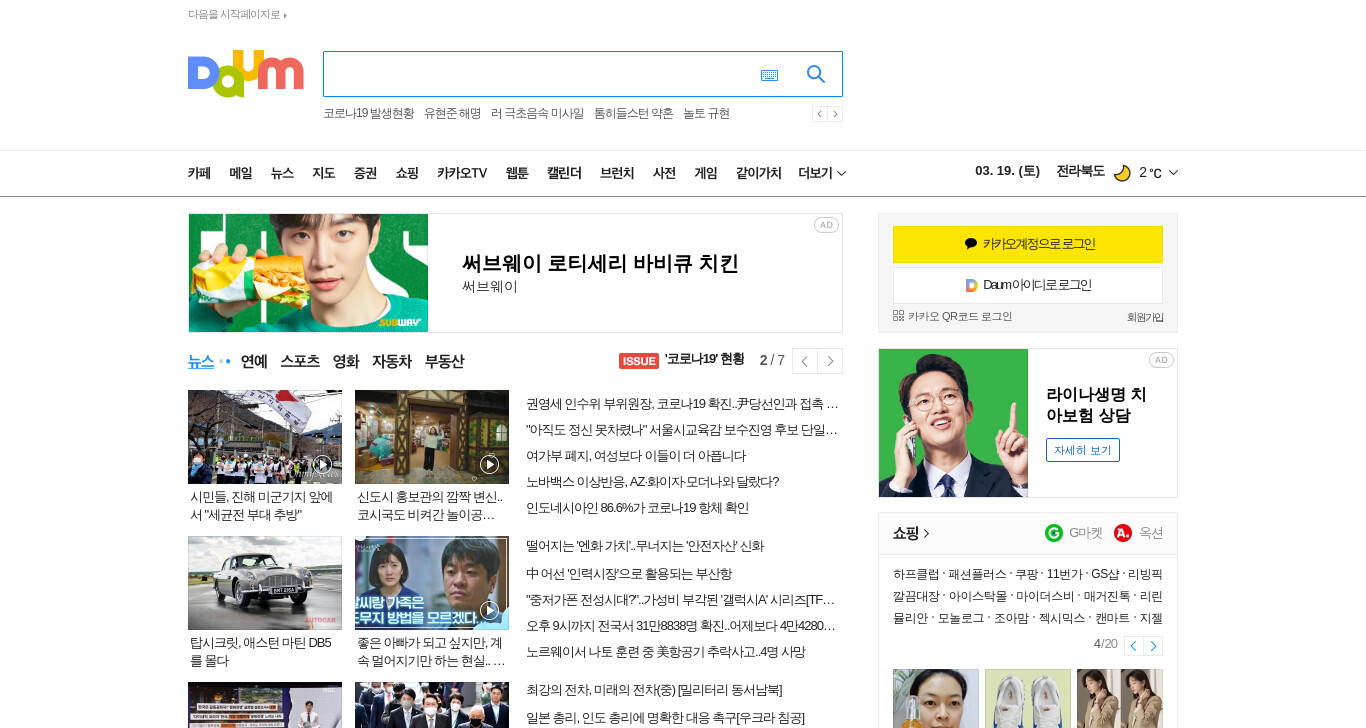Log in with Daum아이디 button
Screen dimensions: 1366x728
click(1028, 285)
